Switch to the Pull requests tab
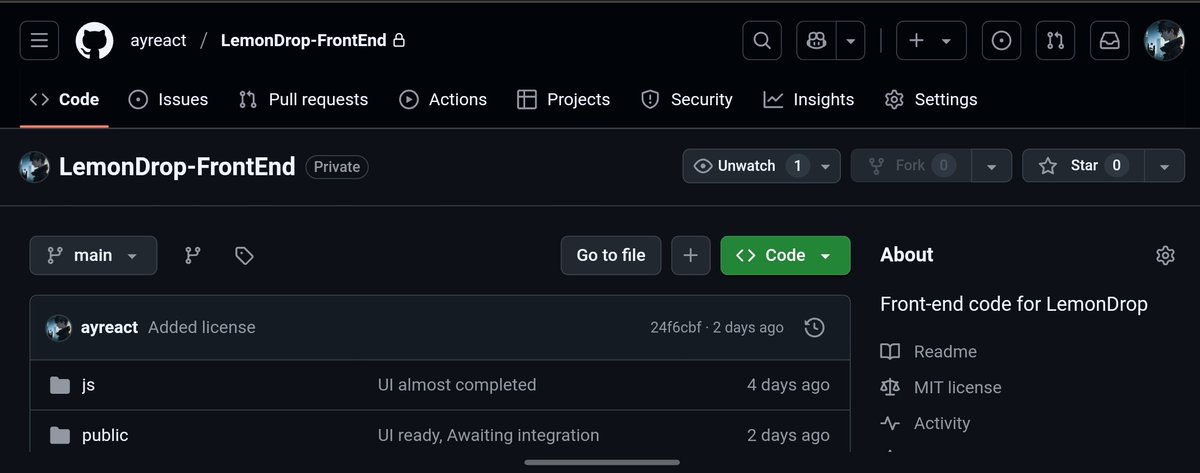 pos(303,99)
